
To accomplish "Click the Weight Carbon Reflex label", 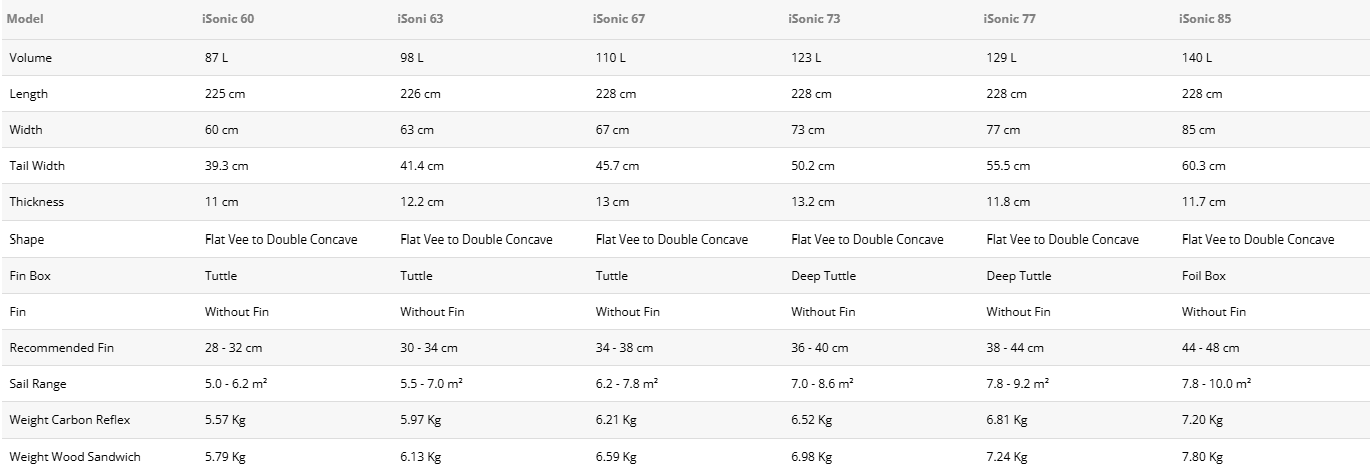I will (x=70, y=420).
